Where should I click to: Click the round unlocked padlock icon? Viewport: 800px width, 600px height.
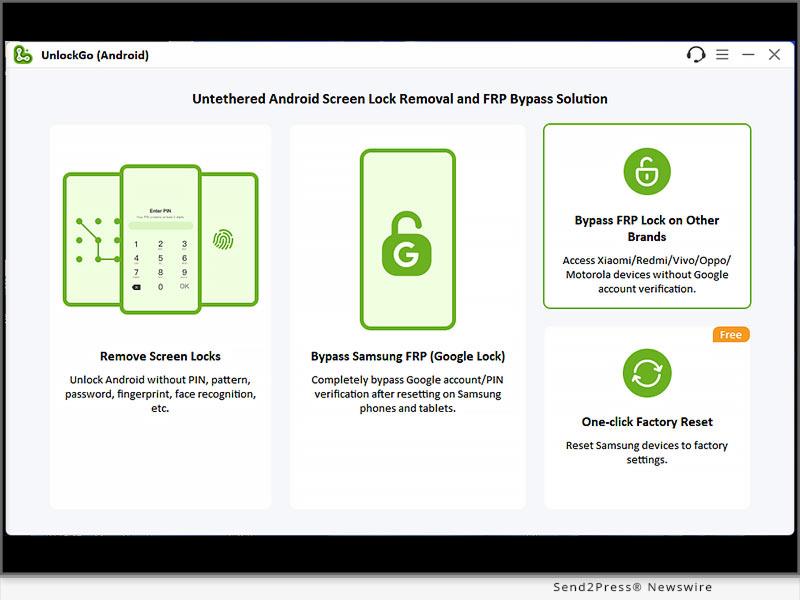click(647, 171)
